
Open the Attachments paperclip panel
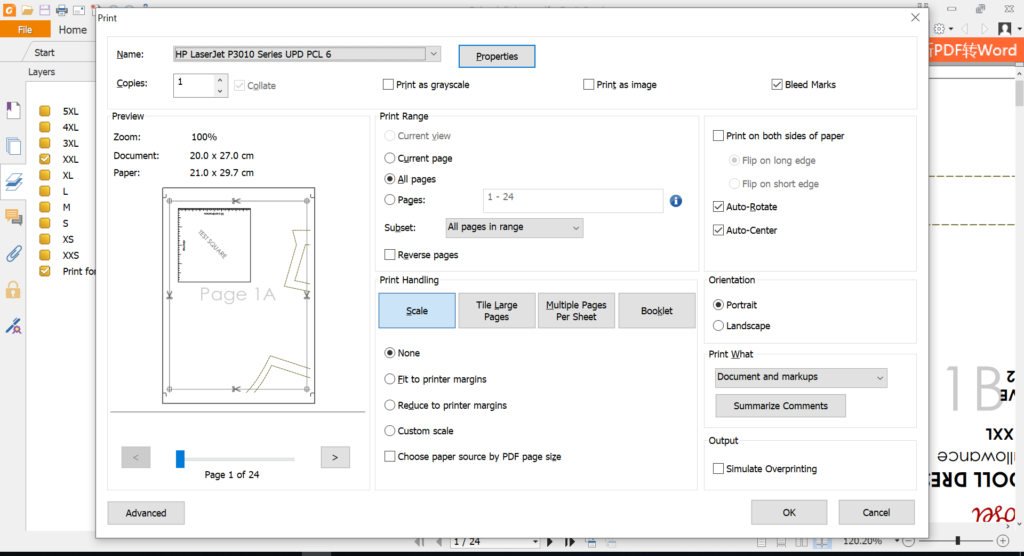tap(13, 253)
